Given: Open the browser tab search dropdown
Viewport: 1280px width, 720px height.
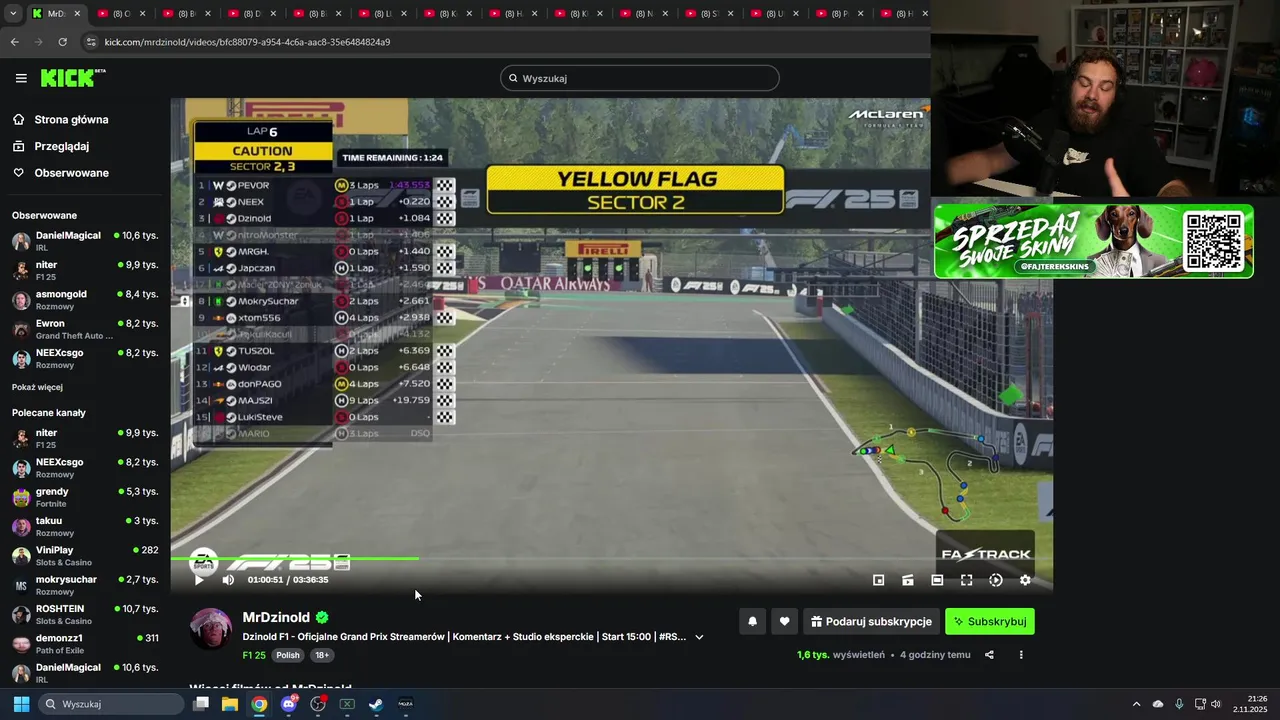Looking at the screenshot, I should [x=12, y=14].
